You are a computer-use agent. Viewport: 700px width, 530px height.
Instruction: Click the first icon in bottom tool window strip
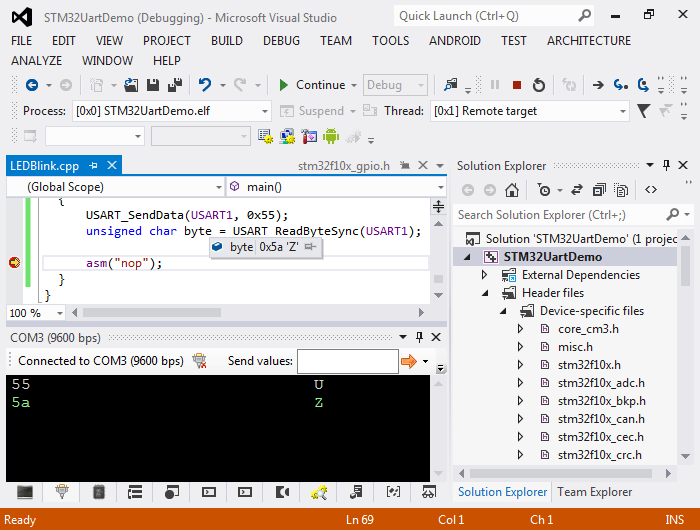coord(25,492)
